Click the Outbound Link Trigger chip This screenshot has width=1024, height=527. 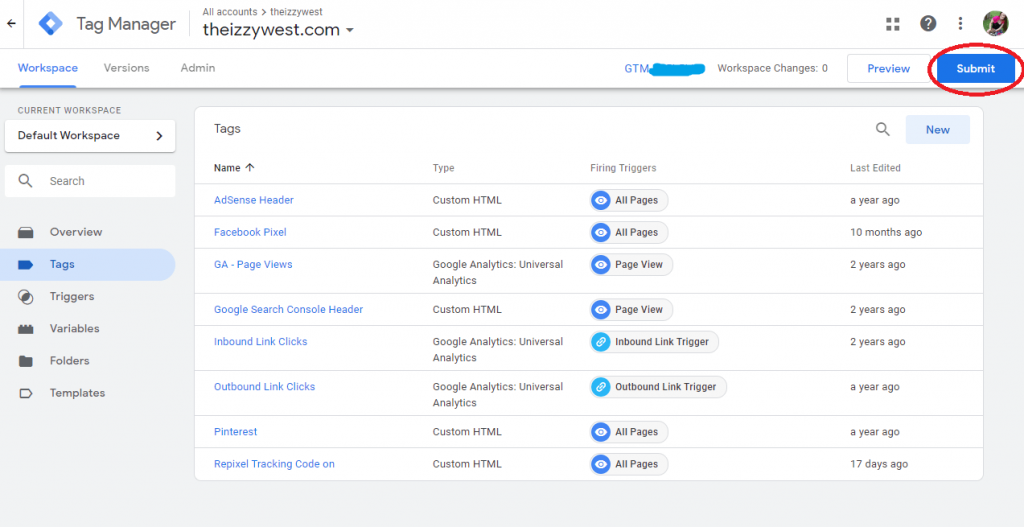click(x=658, y=387)
